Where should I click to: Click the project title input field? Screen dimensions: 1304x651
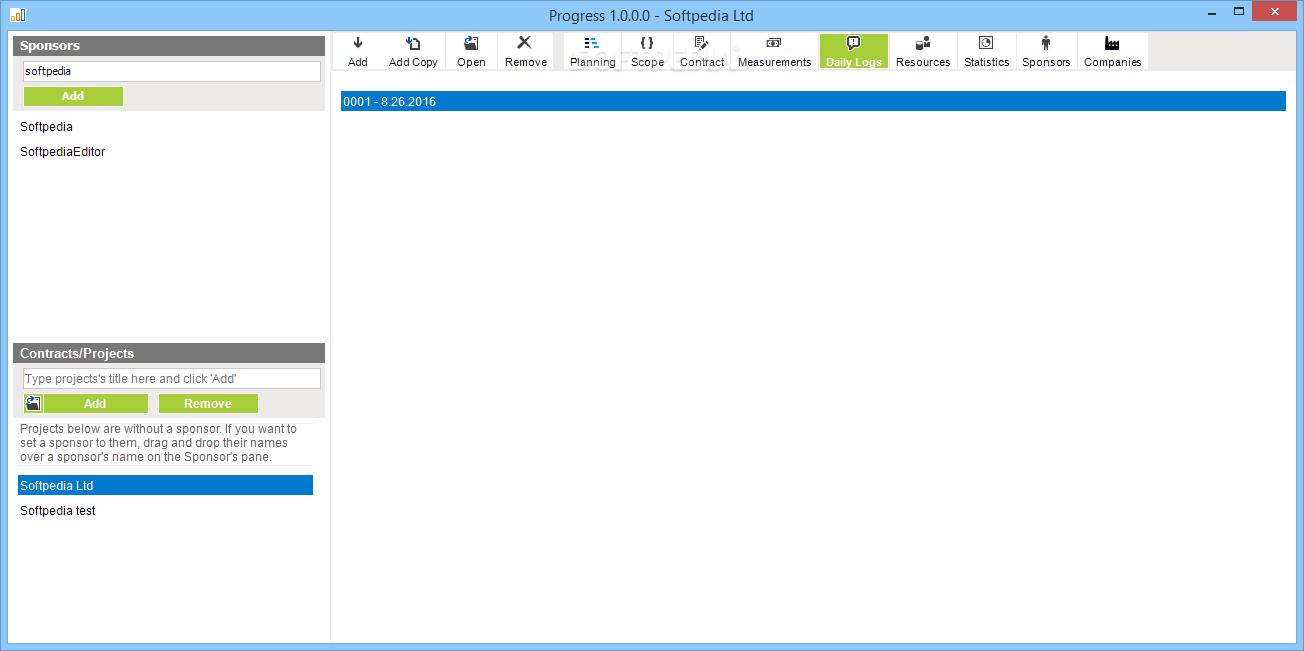coord(172,379)
